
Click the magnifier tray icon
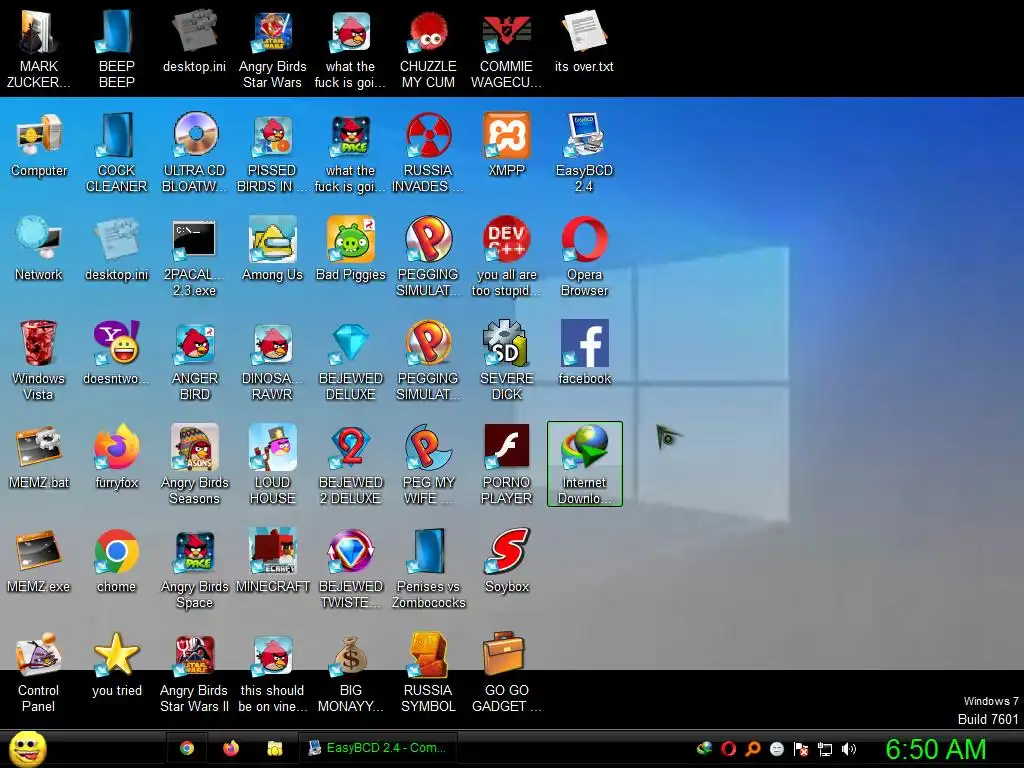coord(752,749)
